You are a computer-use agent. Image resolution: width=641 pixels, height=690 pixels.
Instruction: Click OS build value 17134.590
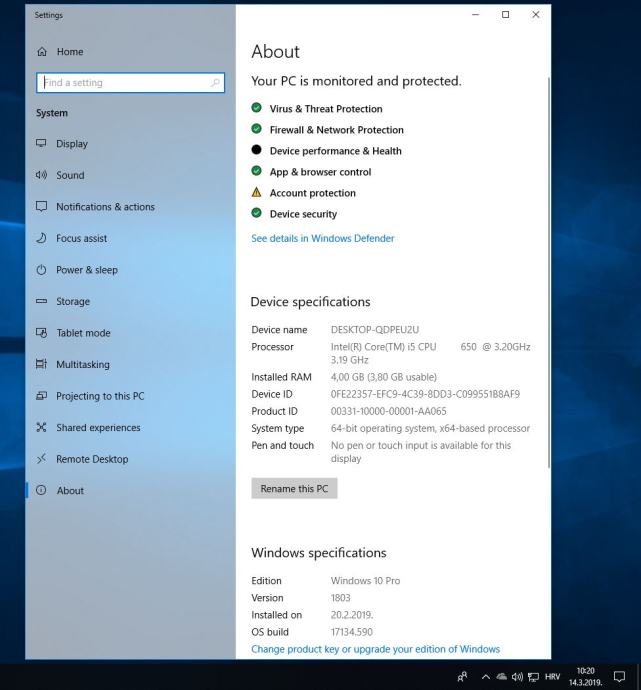tap(352, 632)
